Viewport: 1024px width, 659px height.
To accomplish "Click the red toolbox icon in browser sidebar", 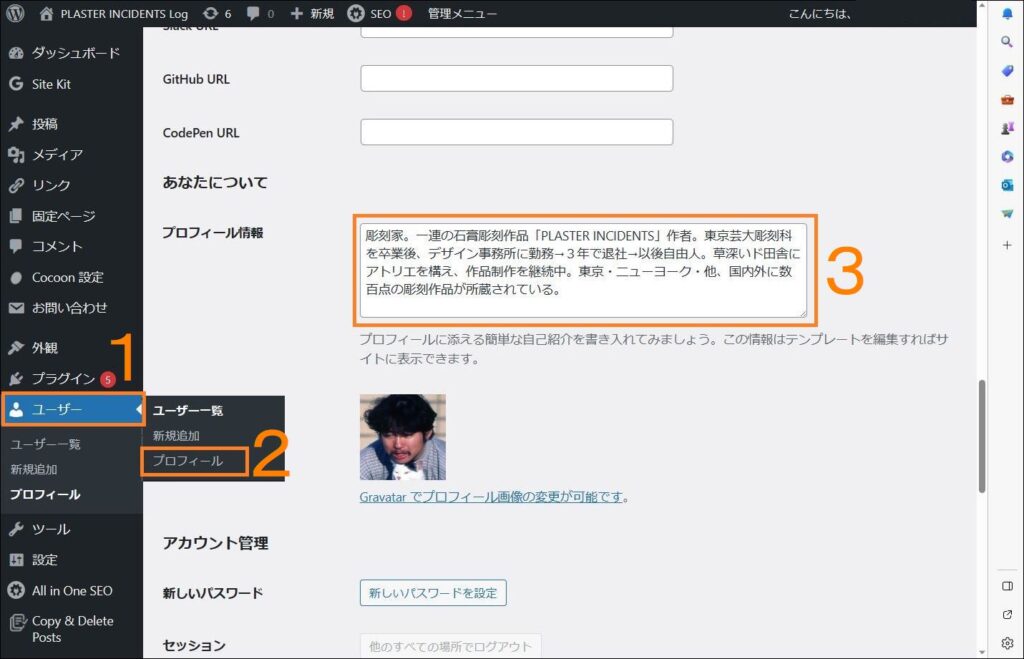I will [x=1007, y=99].
